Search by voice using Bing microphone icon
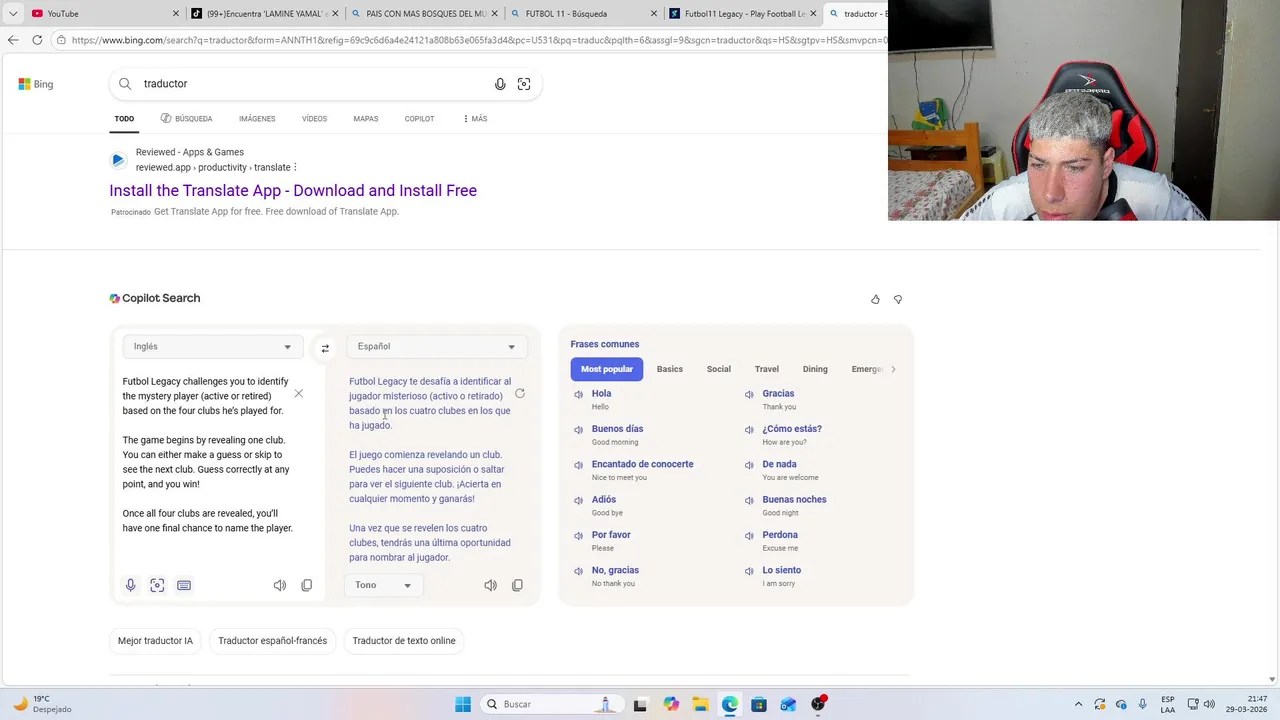Screen dimensions: 1280x720 [x=500, y=84]
